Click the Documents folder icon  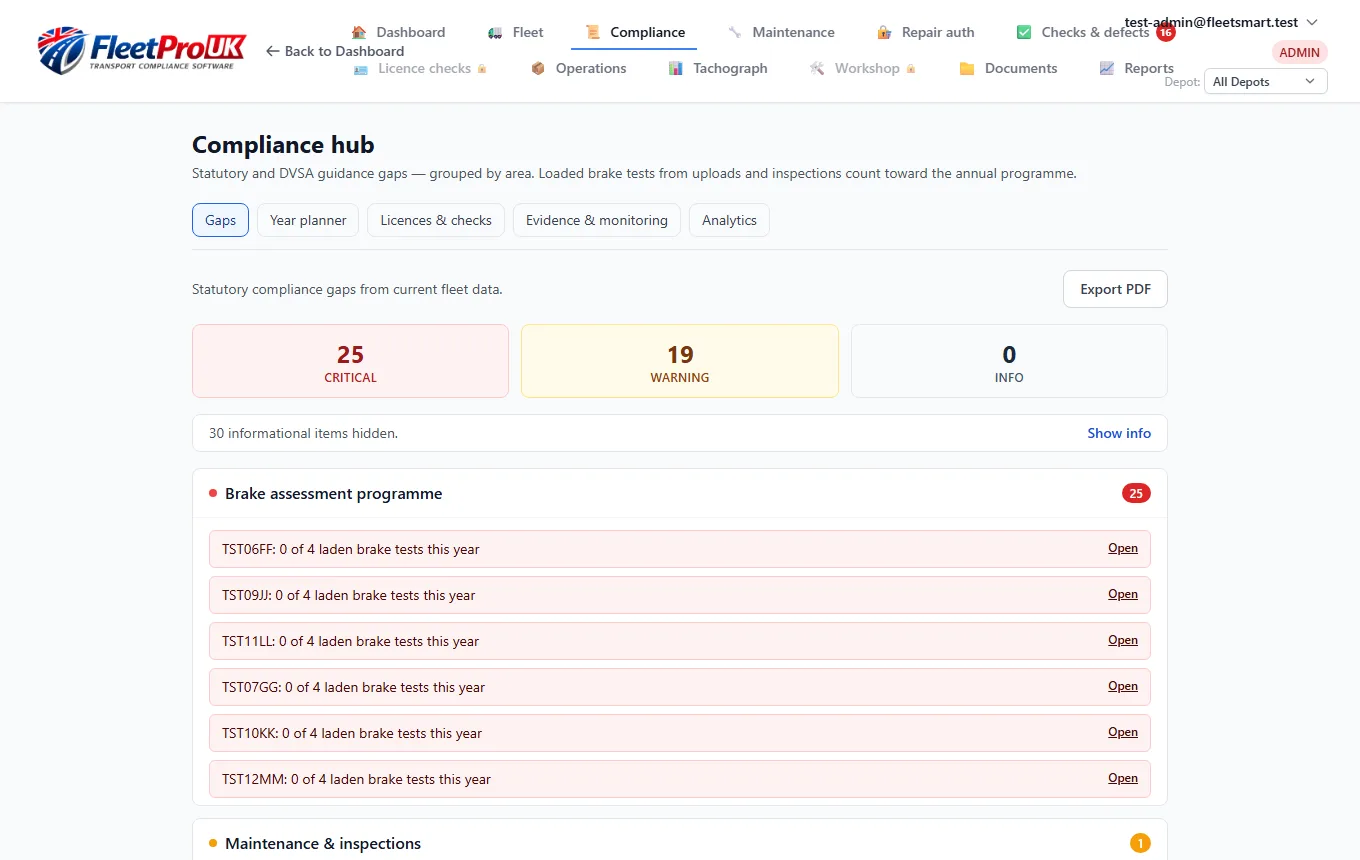click(967, 68)
